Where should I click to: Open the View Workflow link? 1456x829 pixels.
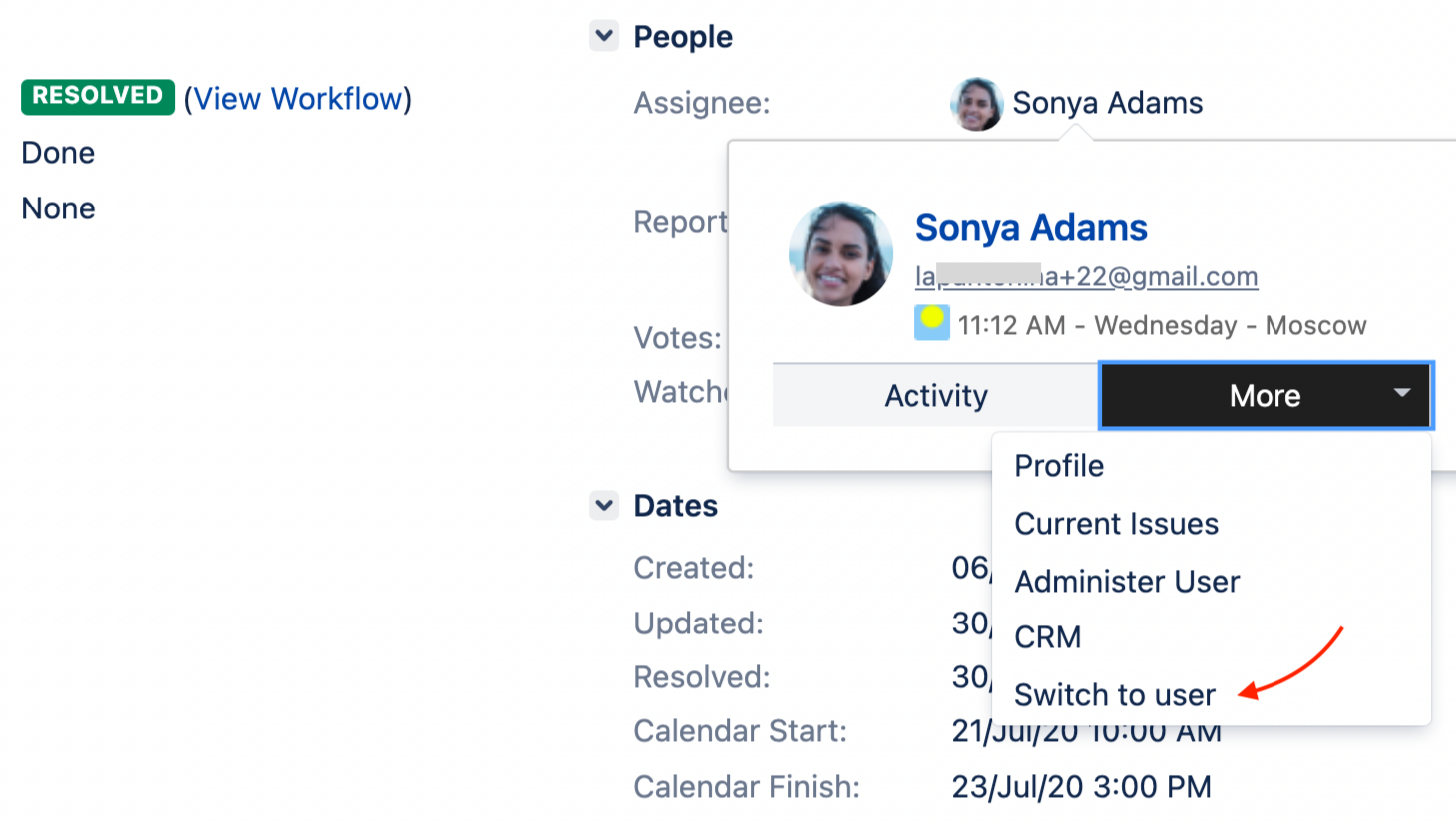click(300, 98)
